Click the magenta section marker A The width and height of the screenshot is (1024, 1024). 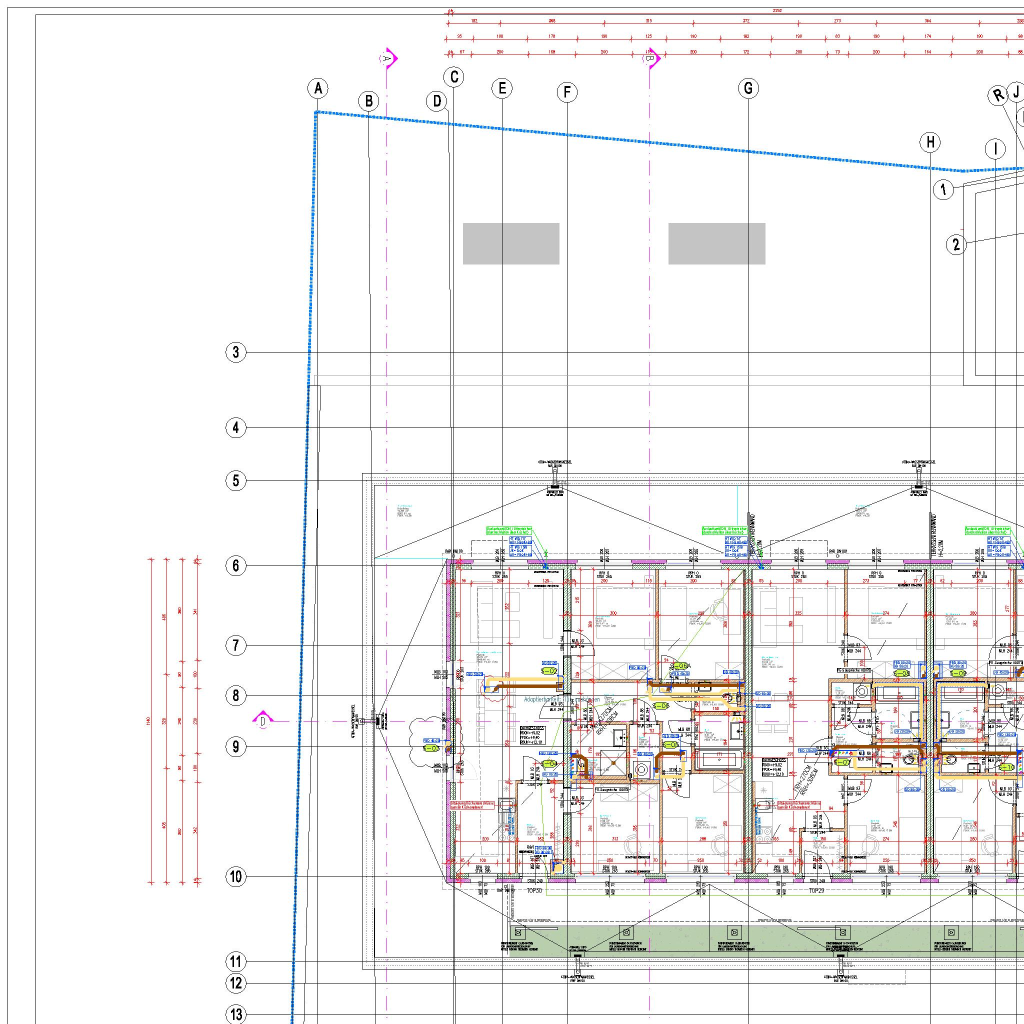(x=388, y=59)
